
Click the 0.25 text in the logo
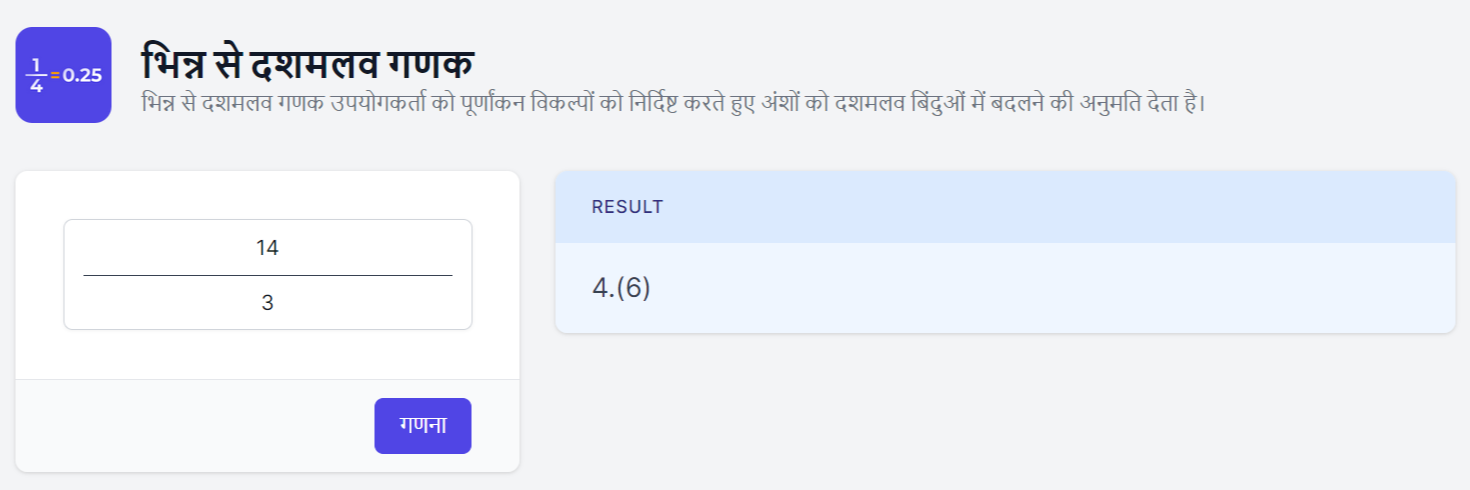coord(82,75)
